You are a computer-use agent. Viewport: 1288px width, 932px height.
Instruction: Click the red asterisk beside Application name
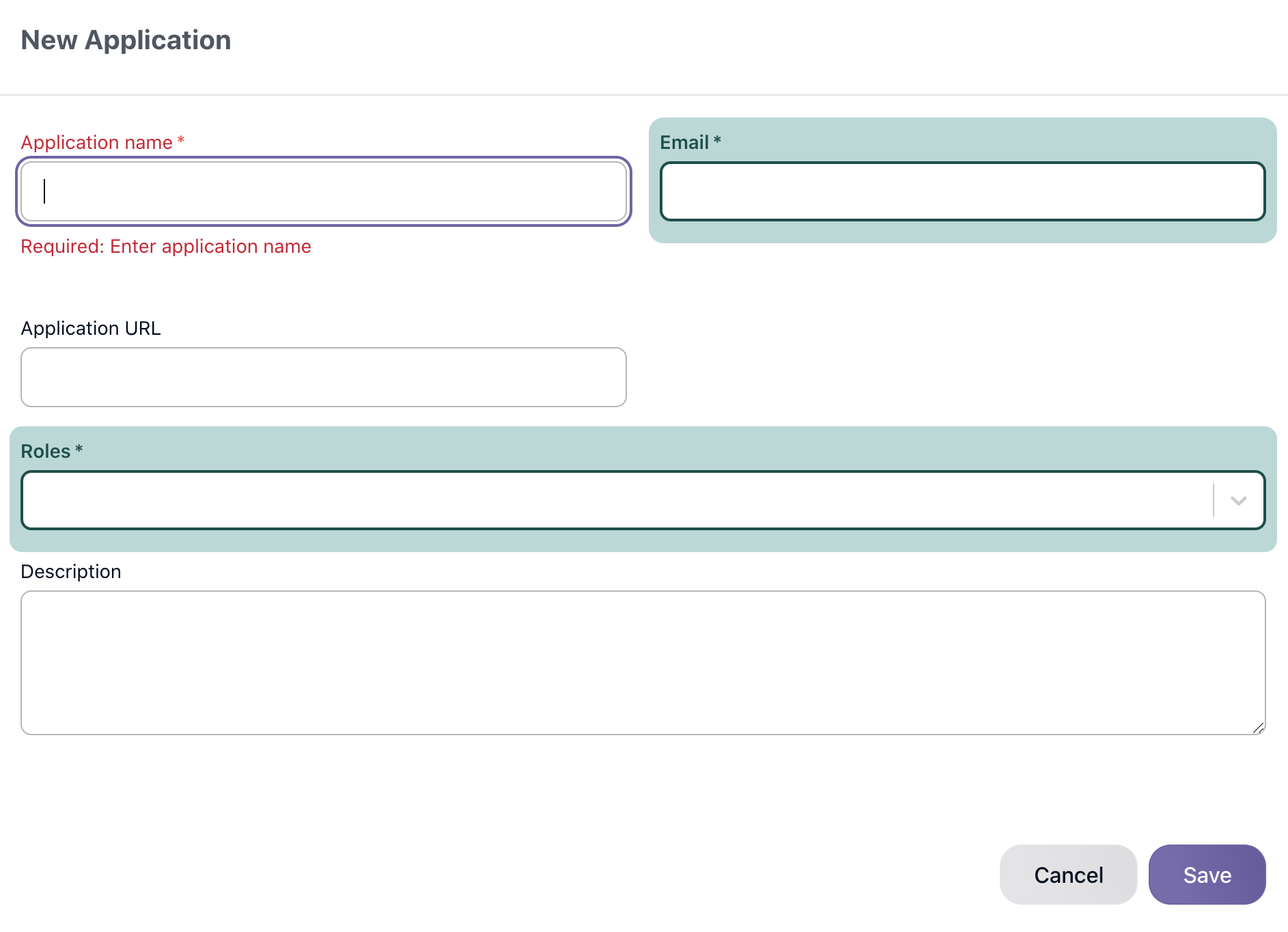click(181, 141)
